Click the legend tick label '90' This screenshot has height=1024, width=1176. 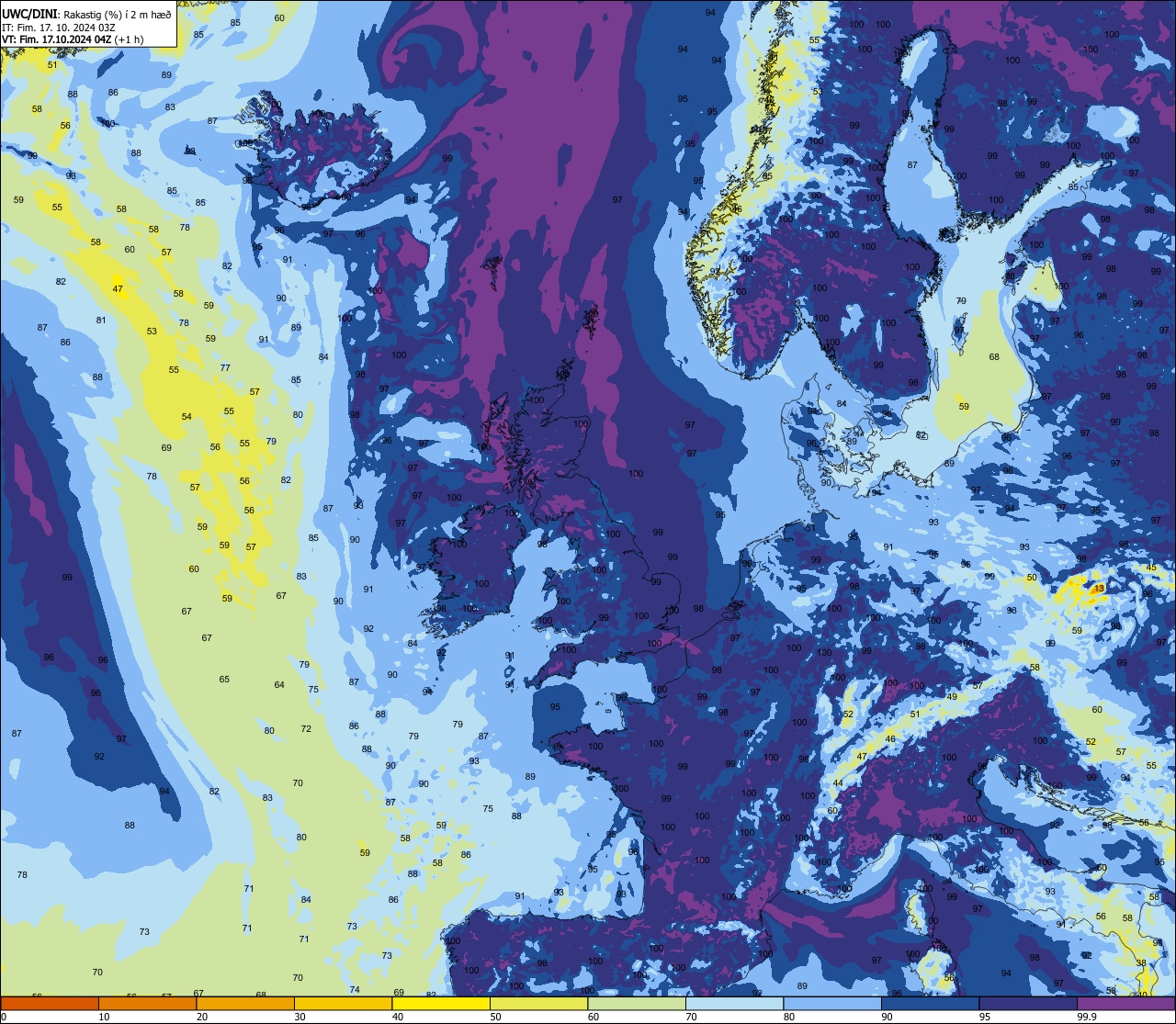tap(887, 1017)
